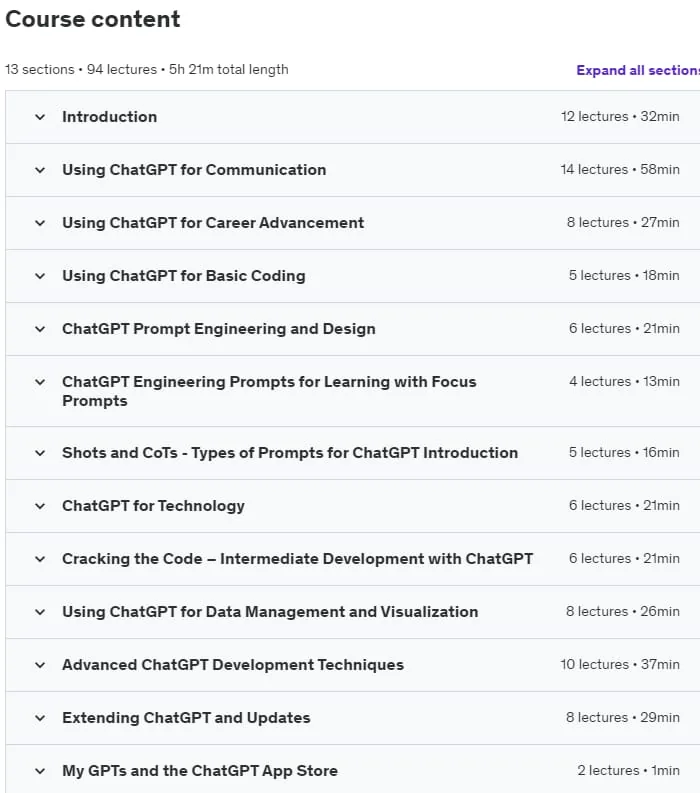700x793 pixels.
Task: Click chevron beside Extending ChatGPT and Updates
Action: tap(40, 719)
